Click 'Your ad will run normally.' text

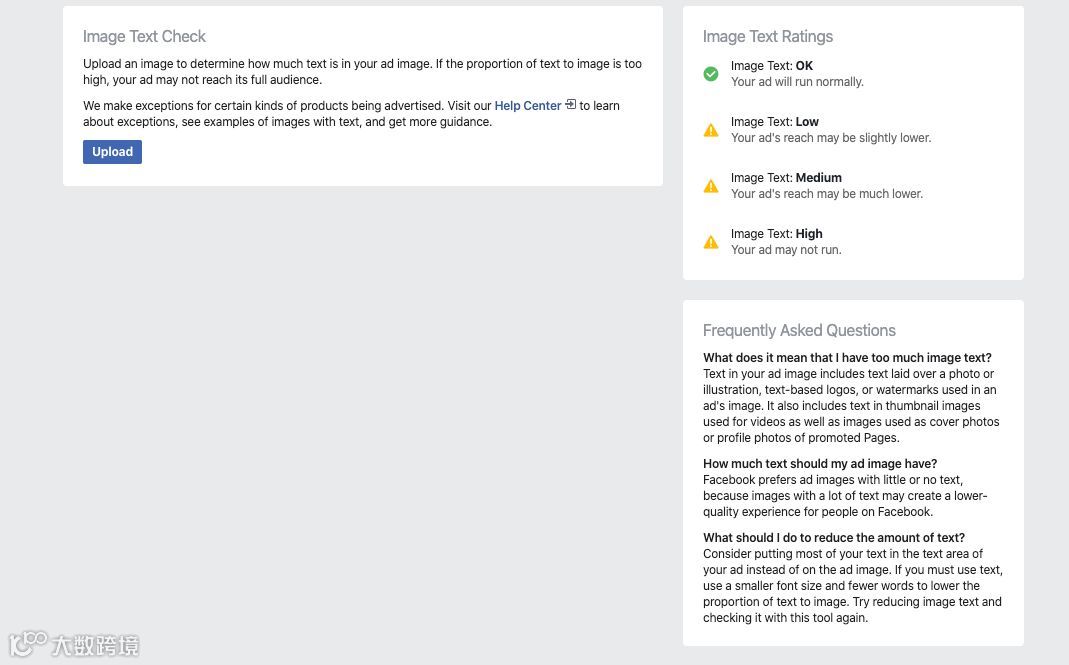click(797, 83)
